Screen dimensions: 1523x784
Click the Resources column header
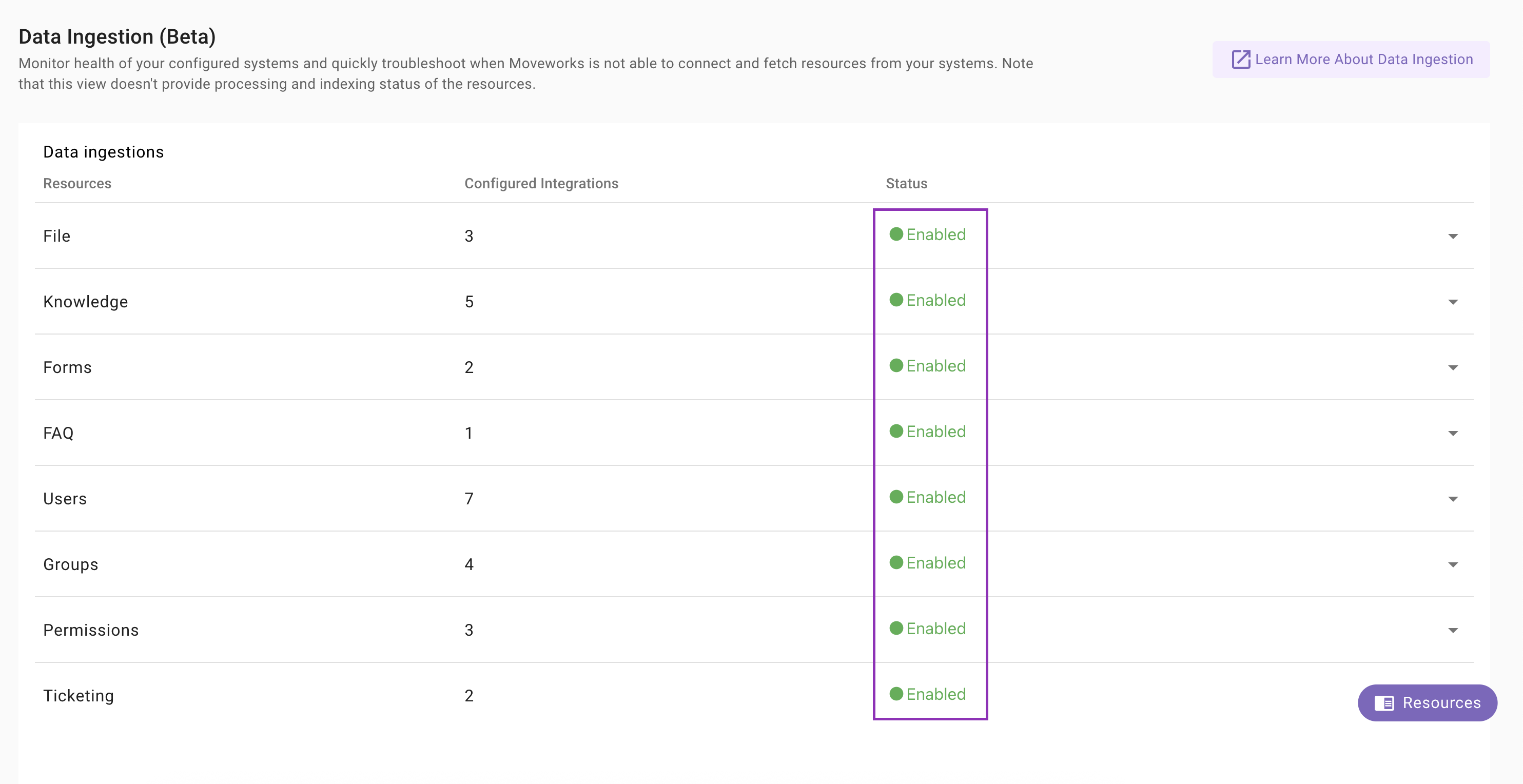77,183
